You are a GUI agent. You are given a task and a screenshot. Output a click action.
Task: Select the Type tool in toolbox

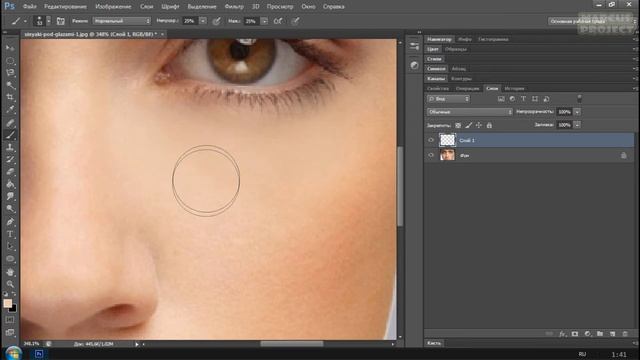(10, 234)
